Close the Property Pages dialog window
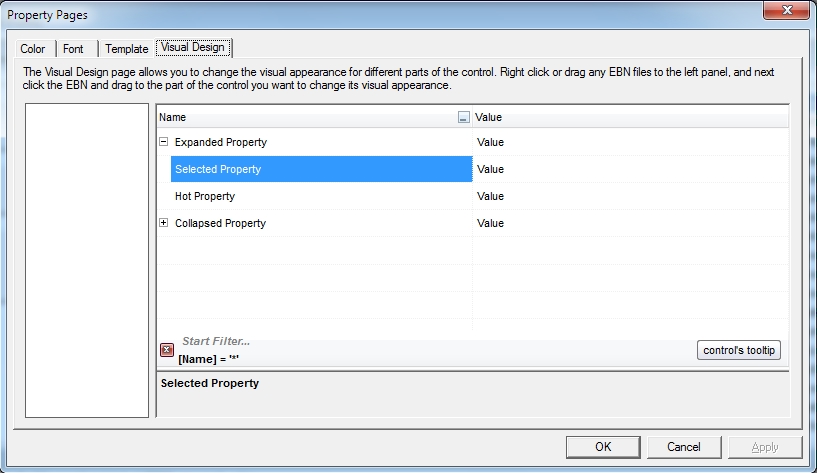Screen dimensions: 817x473 tap(786, 13)
